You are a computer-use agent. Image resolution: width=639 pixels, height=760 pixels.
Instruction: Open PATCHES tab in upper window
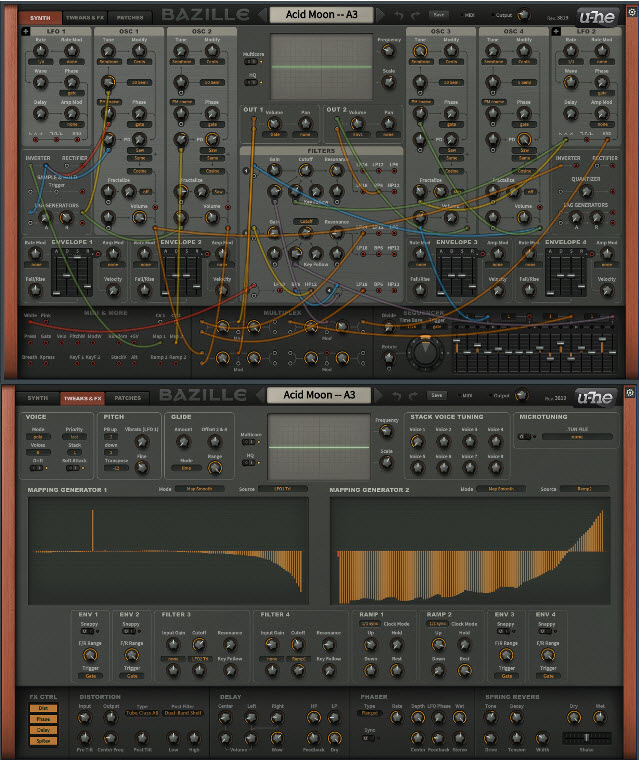click(130, 18)
